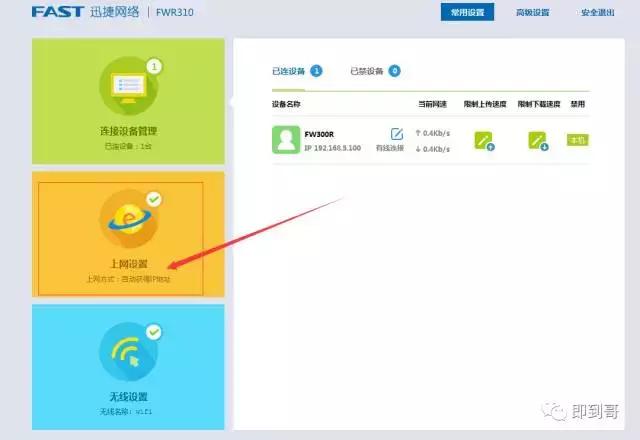Screen dimensions: 640x440
Task: Click the connected devices count badge 1
Action: 316,71
